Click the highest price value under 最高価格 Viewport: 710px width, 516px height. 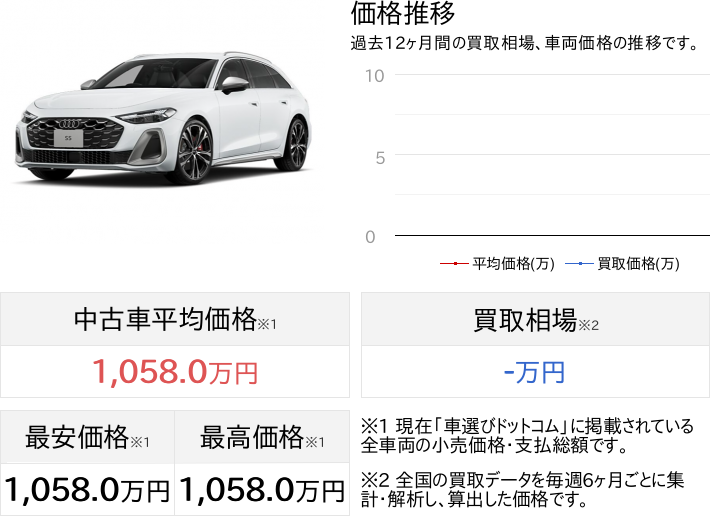pyautogui.click(x=262, y=490)
